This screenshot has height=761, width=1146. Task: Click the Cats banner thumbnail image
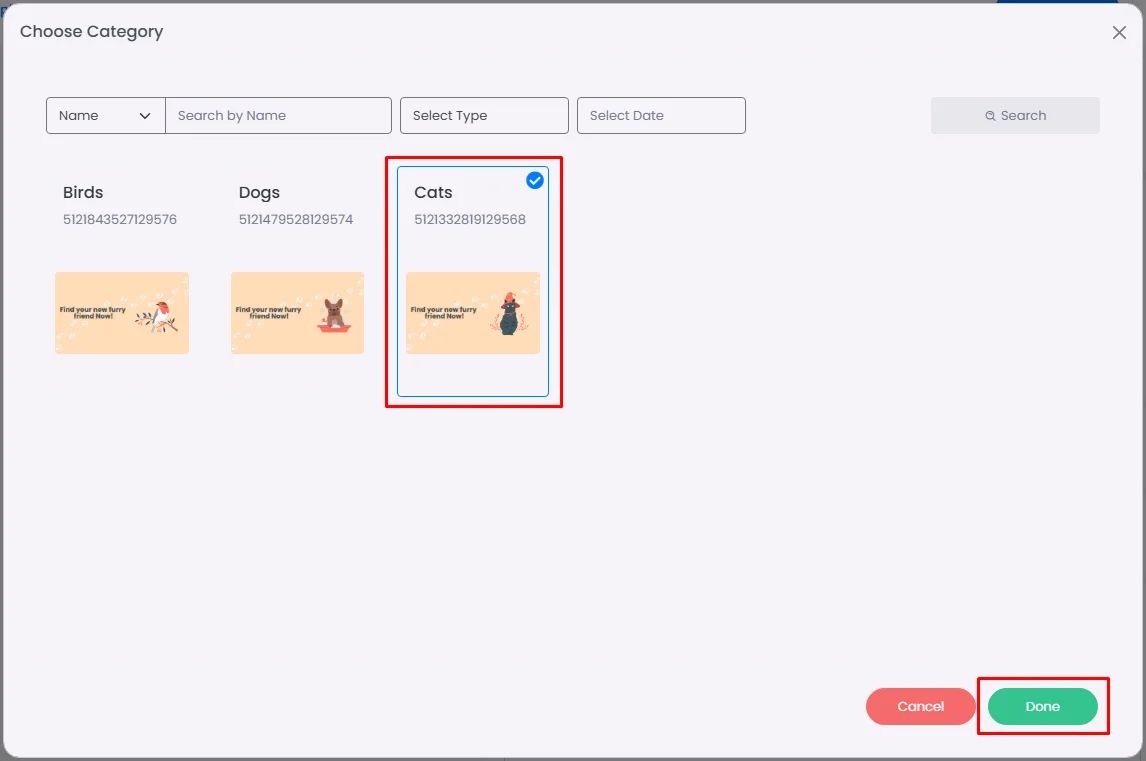point(473,313)
